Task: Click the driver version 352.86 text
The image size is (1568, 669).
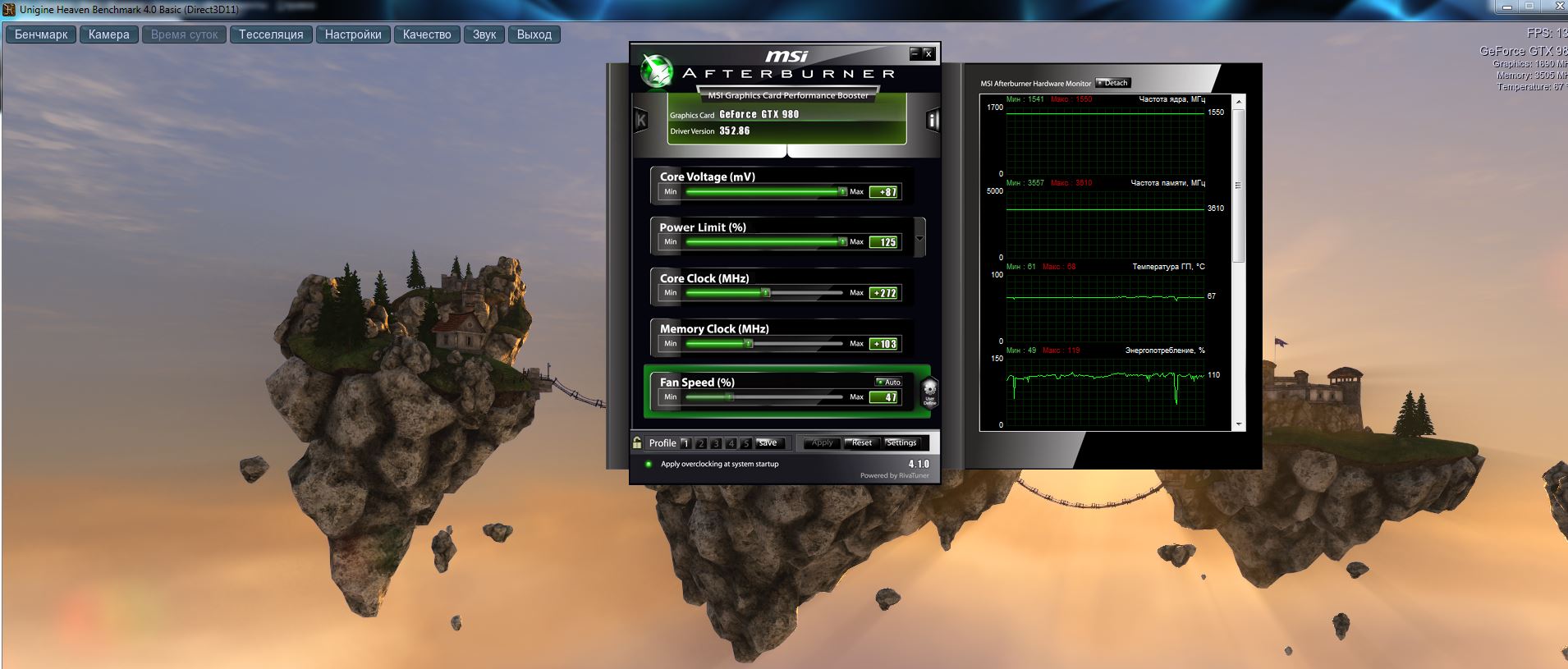Action: [x=734, y=131]
